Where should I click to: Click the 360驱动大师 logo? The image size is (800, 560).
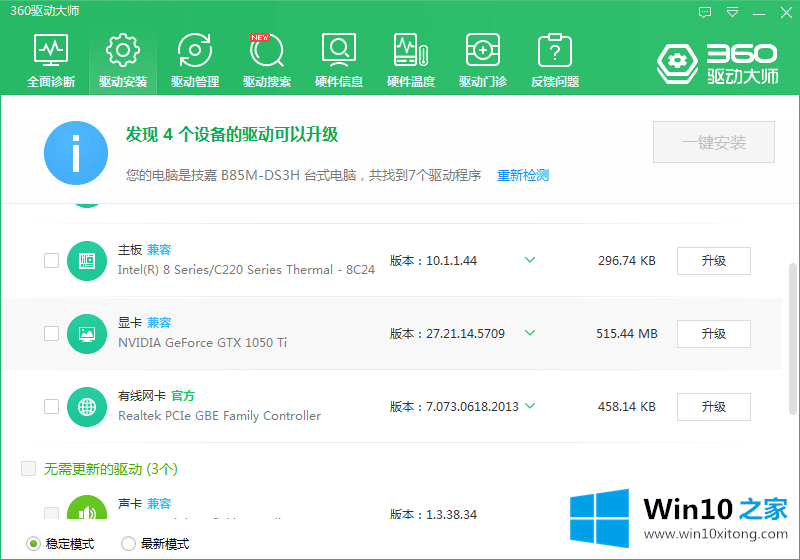(x=718, y=64)
